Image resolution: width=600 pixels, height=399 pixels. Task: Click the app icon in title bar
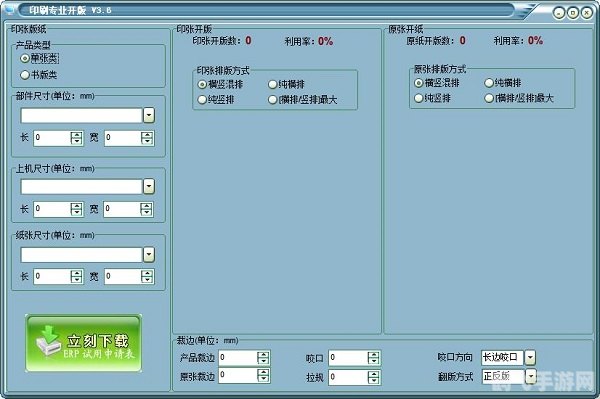point(9,10)
